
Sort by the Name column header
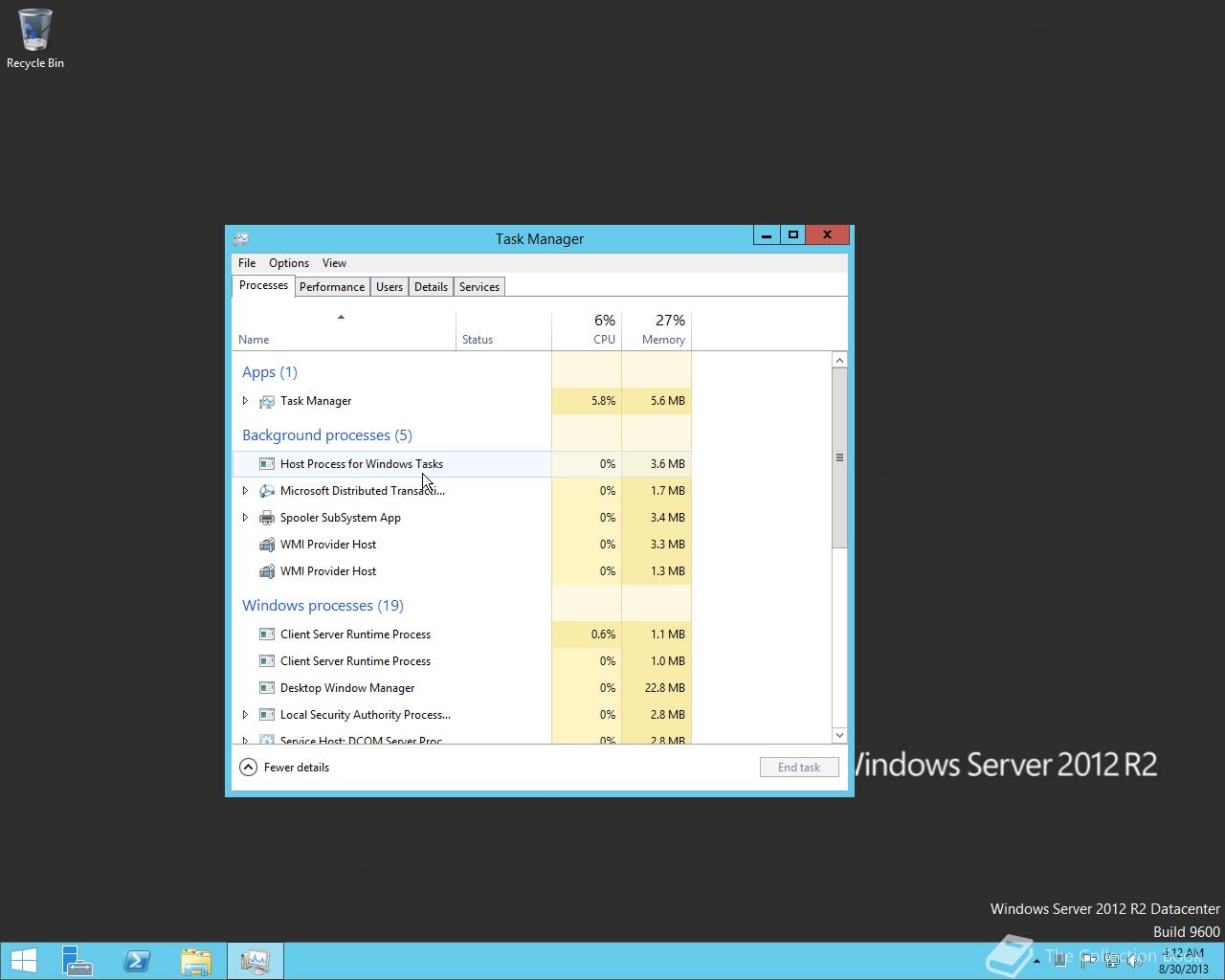click(345, 330)
